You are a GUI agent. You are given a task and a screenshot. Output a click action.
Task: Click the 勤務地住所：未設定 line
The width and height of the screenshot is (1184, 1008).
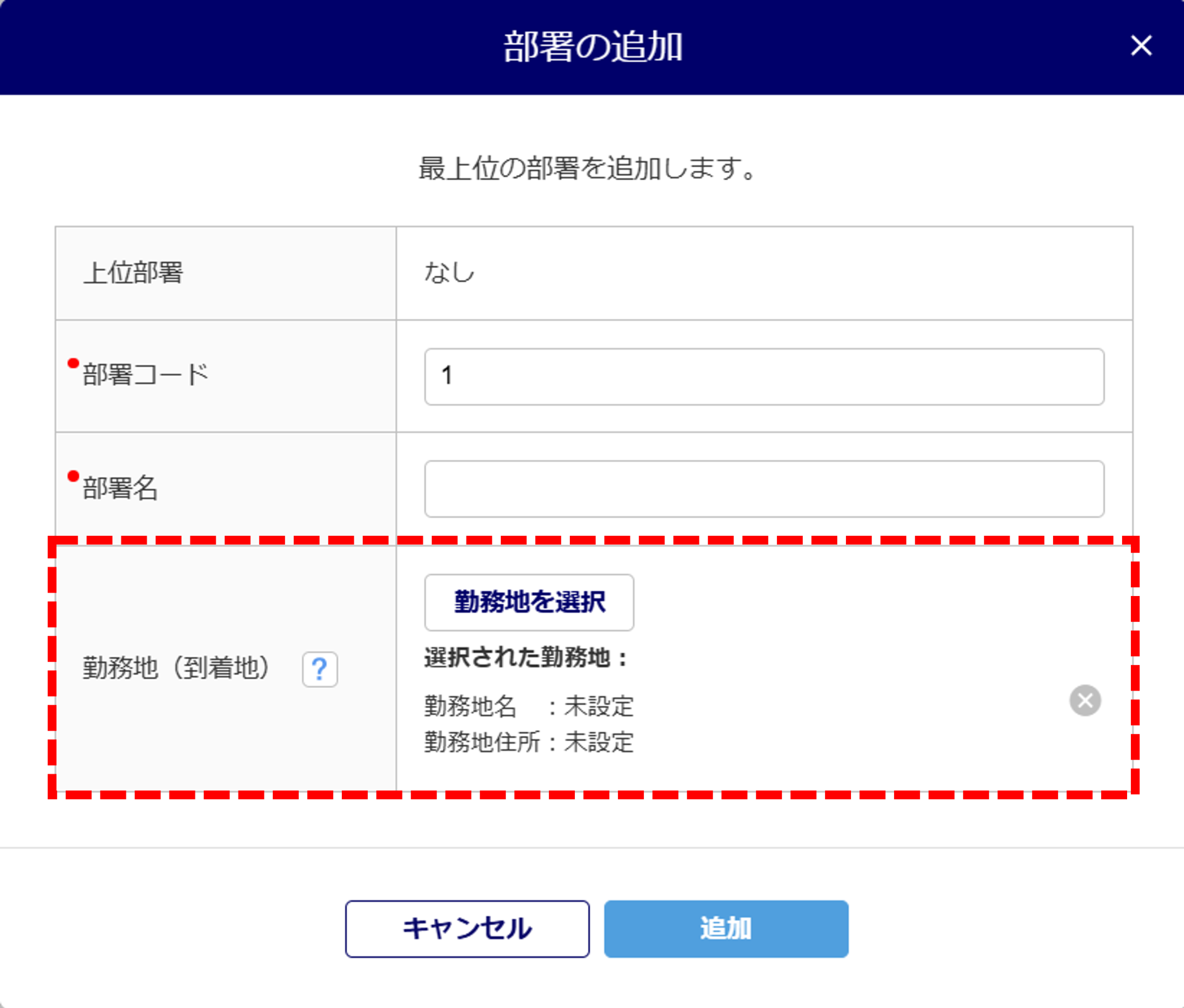tap(529, 742)
